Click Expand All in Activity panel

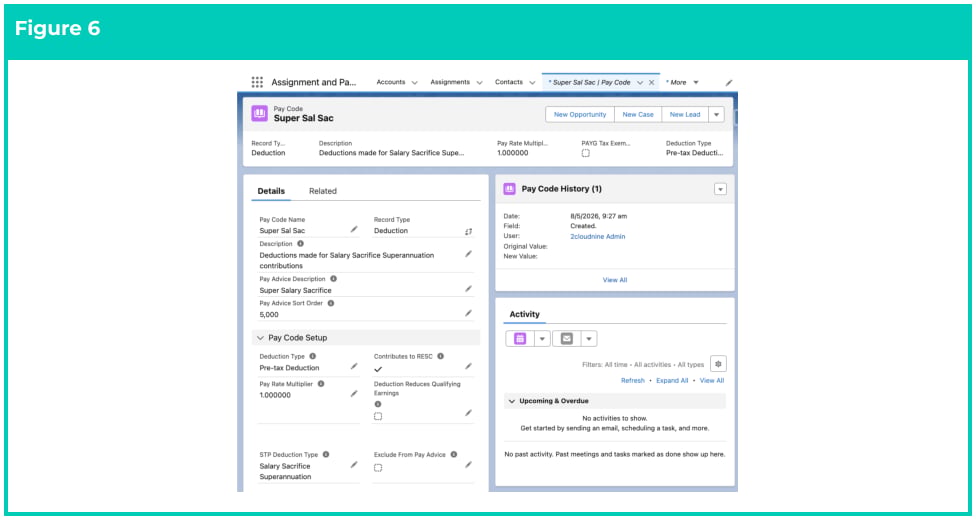coord(672,381)
